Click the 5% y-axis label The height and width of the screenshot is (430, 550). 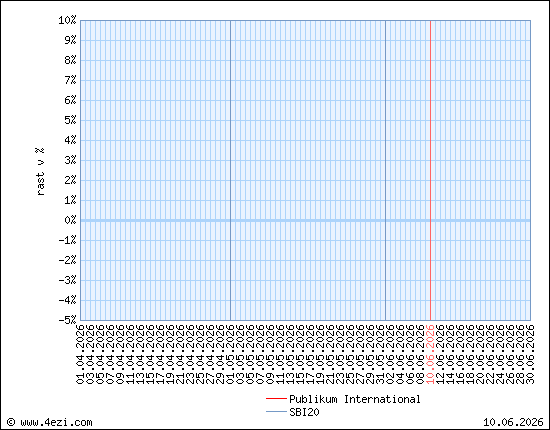70,120
